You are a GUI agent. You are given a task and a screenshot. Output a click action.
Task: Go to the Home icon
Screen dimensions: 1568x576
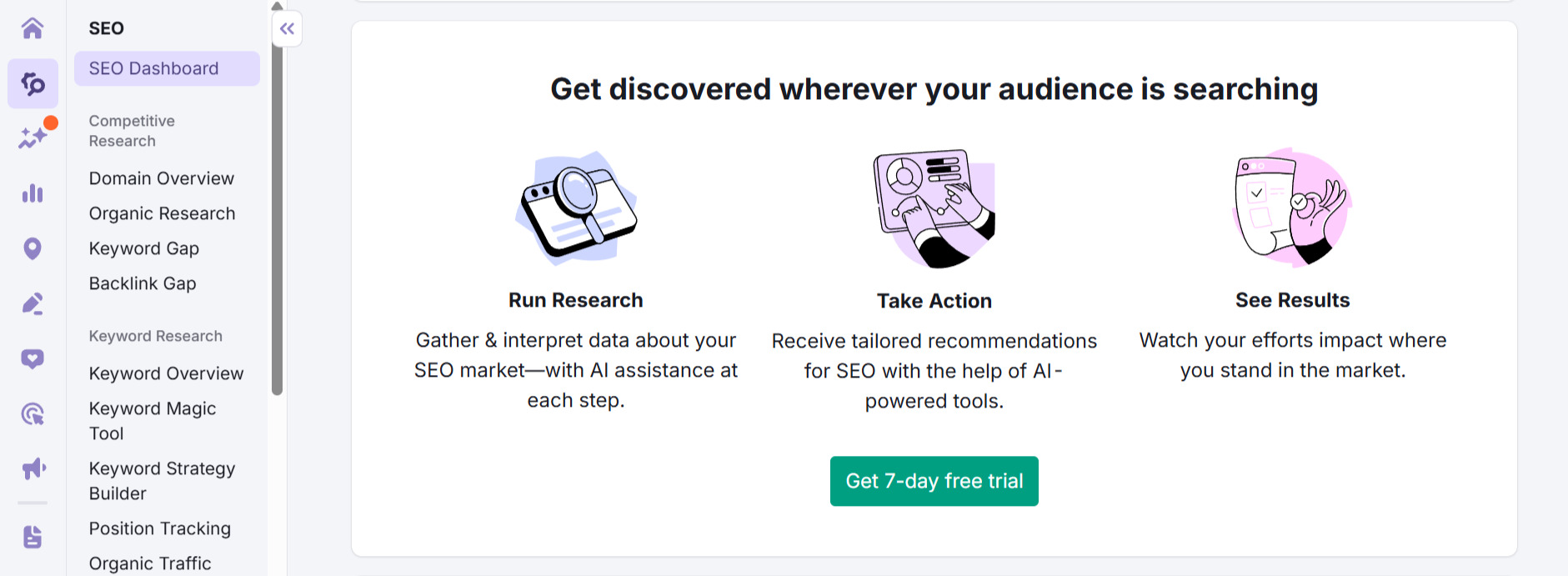33,28
